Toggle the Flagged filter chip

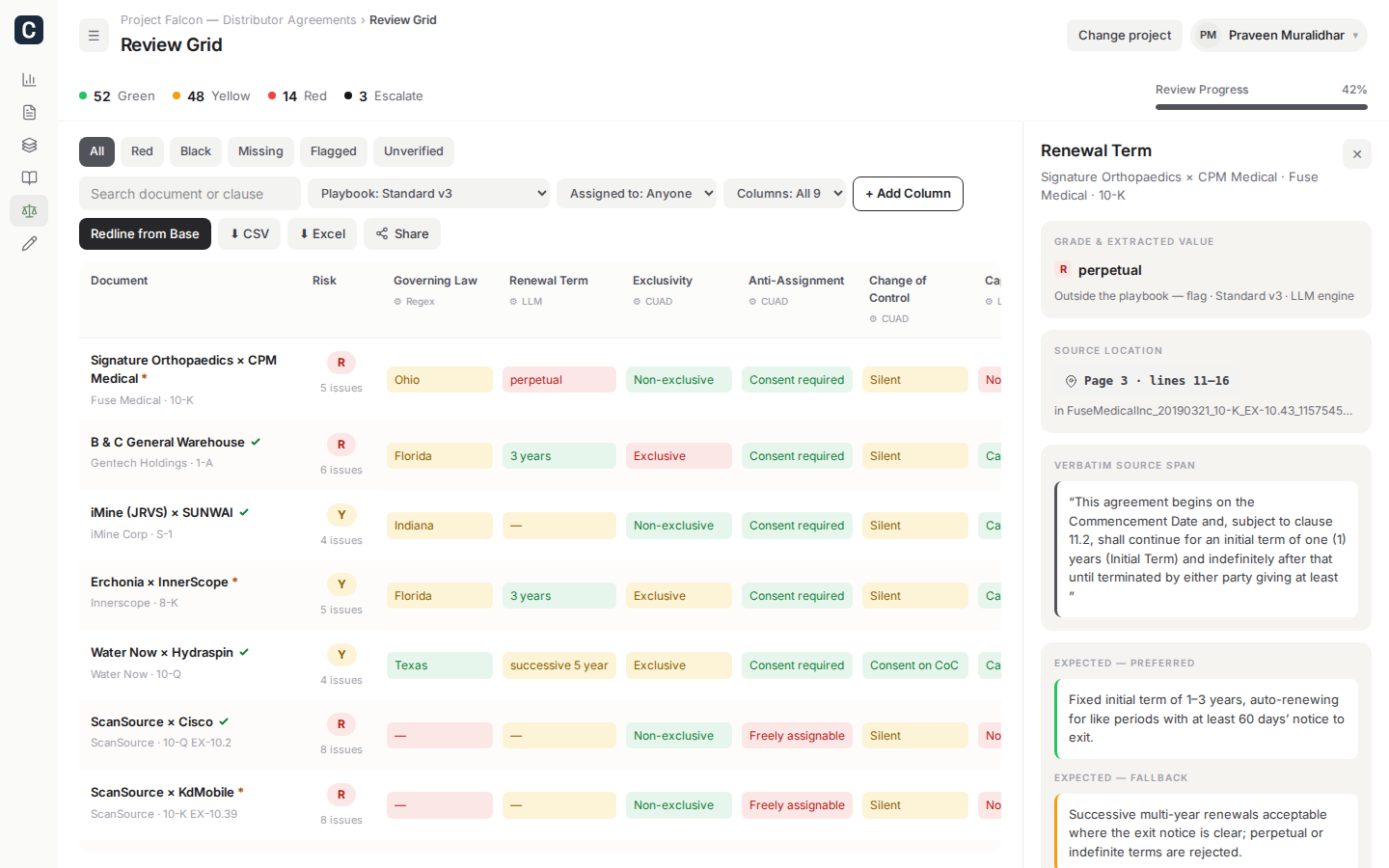pos(334,151)
